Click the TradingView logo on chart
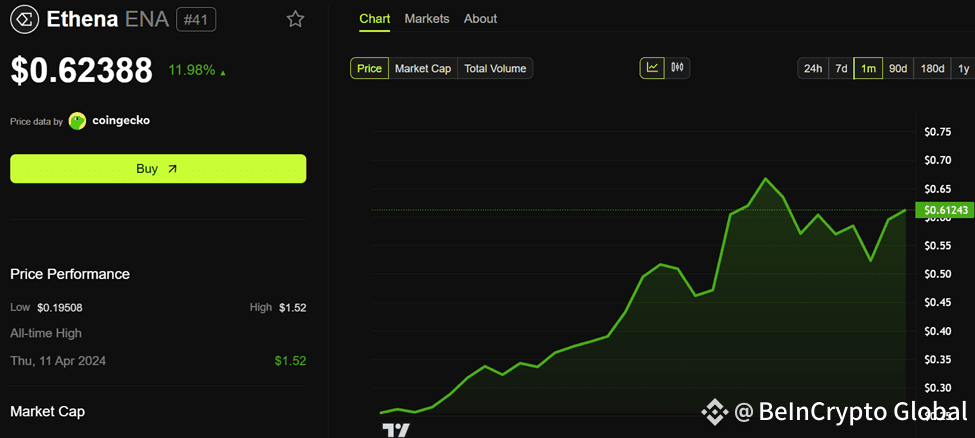Viewport: 975px width, 438px height. [x=395, y=430]
